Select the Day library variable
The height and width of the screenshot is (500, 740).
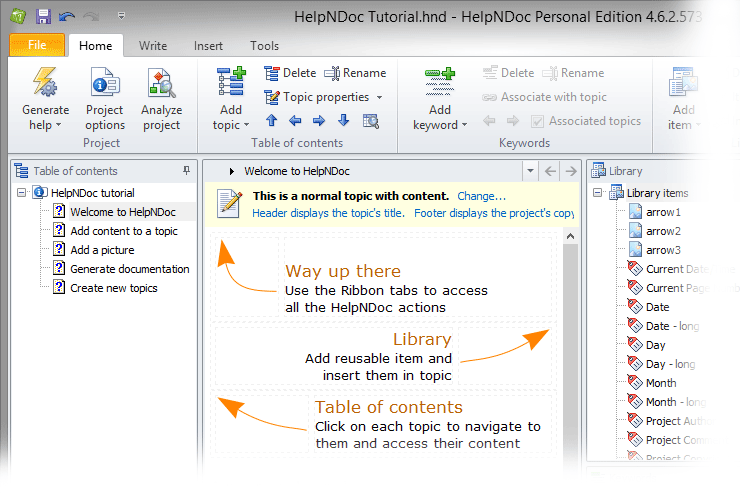tap(656, 345)
